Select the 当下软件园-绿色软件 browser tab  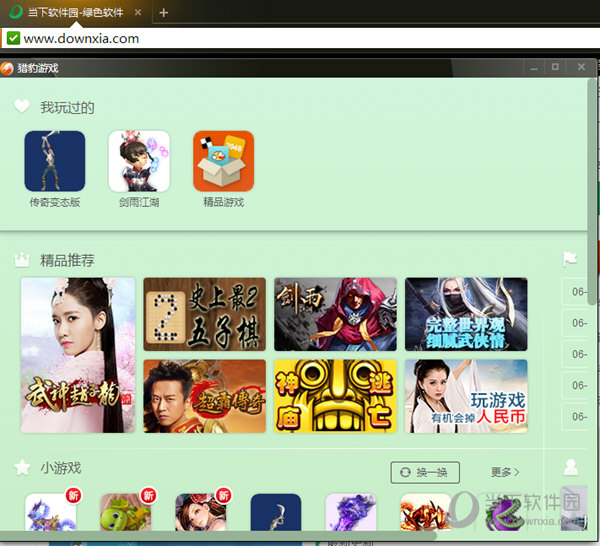point(75,13)
